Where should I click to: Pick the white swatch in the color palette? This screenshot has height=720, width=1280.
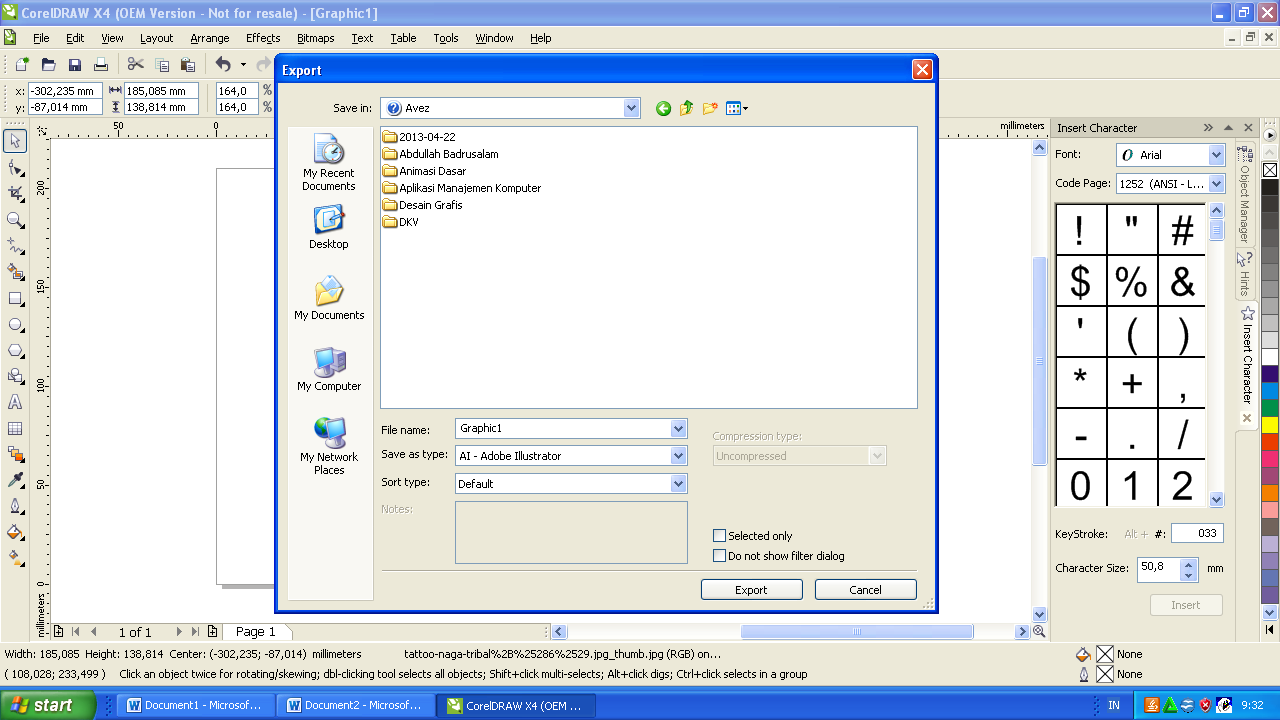(x=1270, y=357)
